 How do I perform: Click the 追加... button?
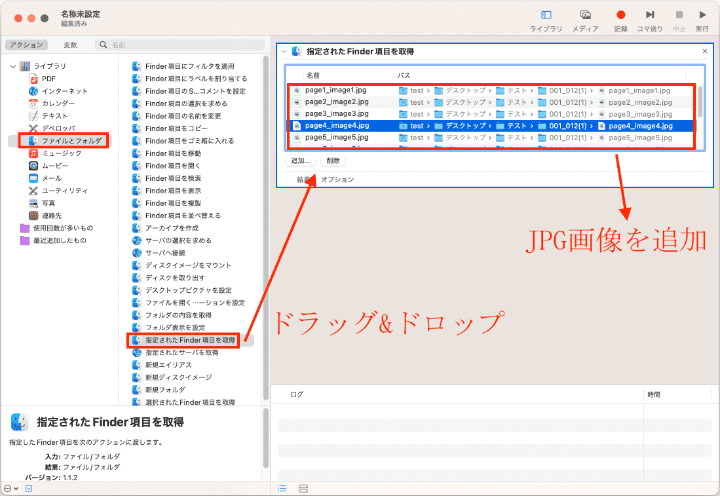300,160
